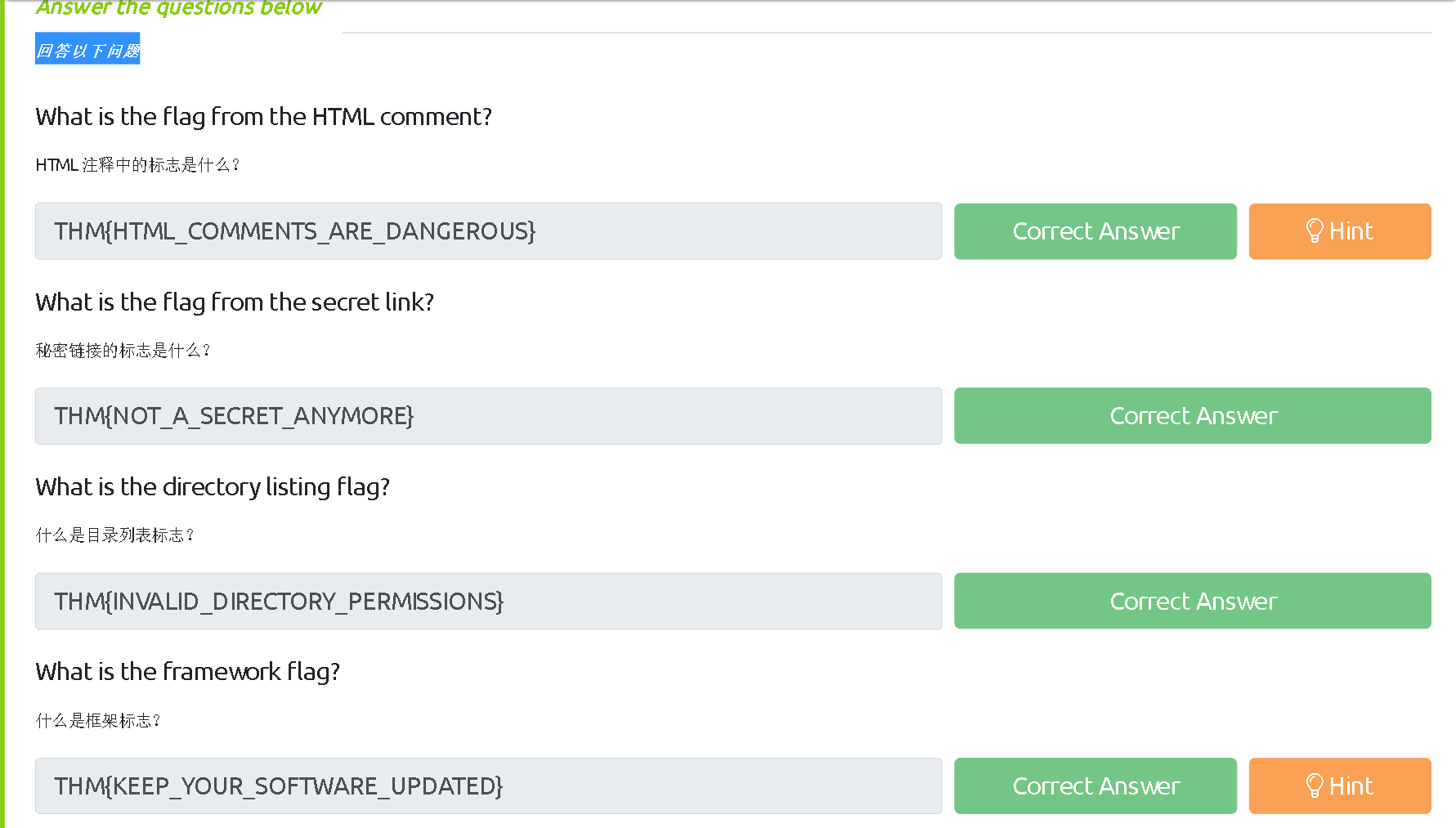Click Chinese translation under HTML comment question
This screenshot has width=1456, height=828.
137,165
